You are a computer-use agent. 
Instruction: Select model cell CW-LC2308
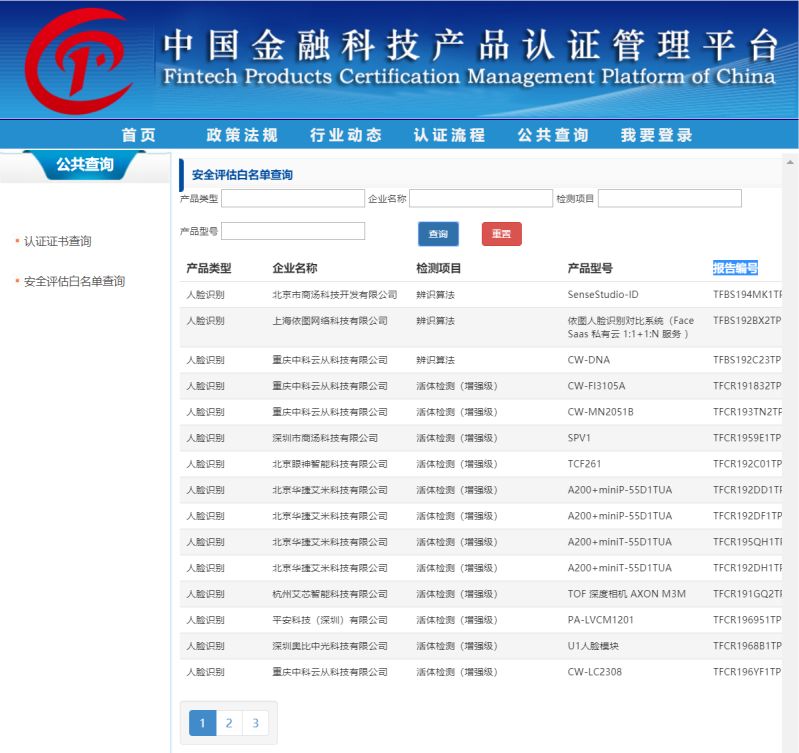(x=595, y=671)
